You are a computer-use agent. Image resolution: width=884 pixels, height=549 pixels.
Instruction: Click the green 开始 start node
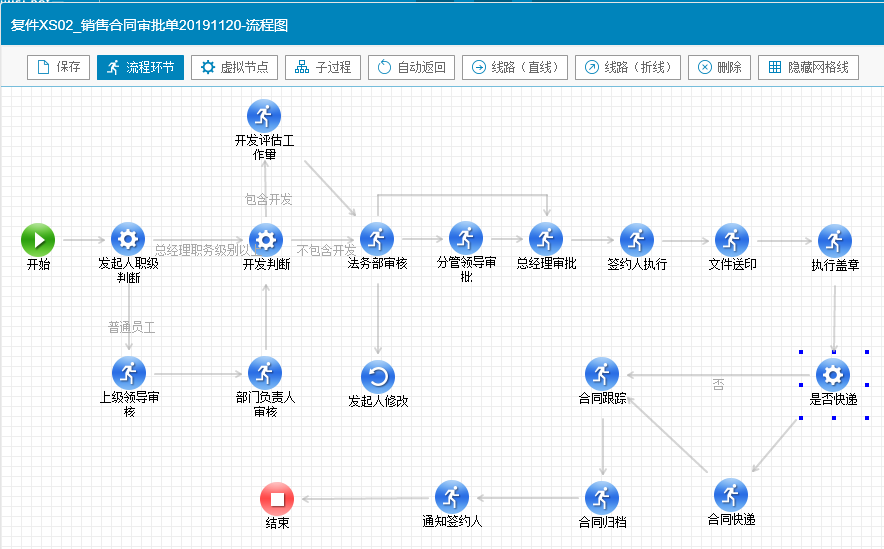click(38, 240)
